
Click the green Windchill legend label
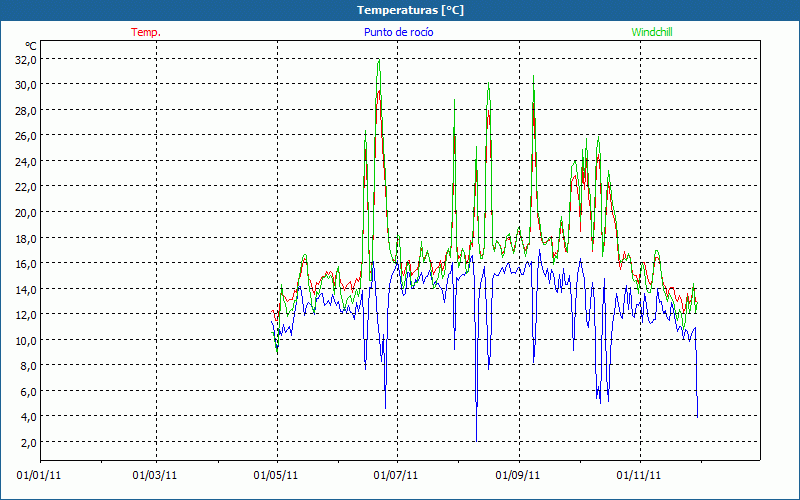[652, 32]
